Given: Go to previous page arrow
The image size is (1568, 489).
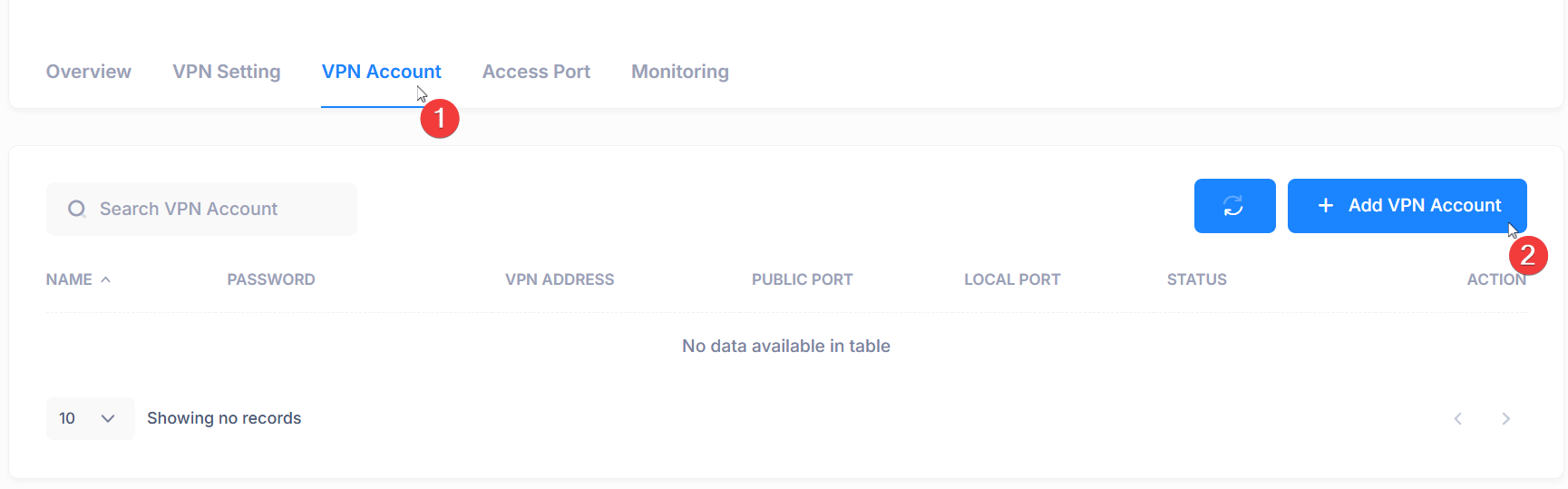Looking at the screenshot, I should pos(1458,418).
